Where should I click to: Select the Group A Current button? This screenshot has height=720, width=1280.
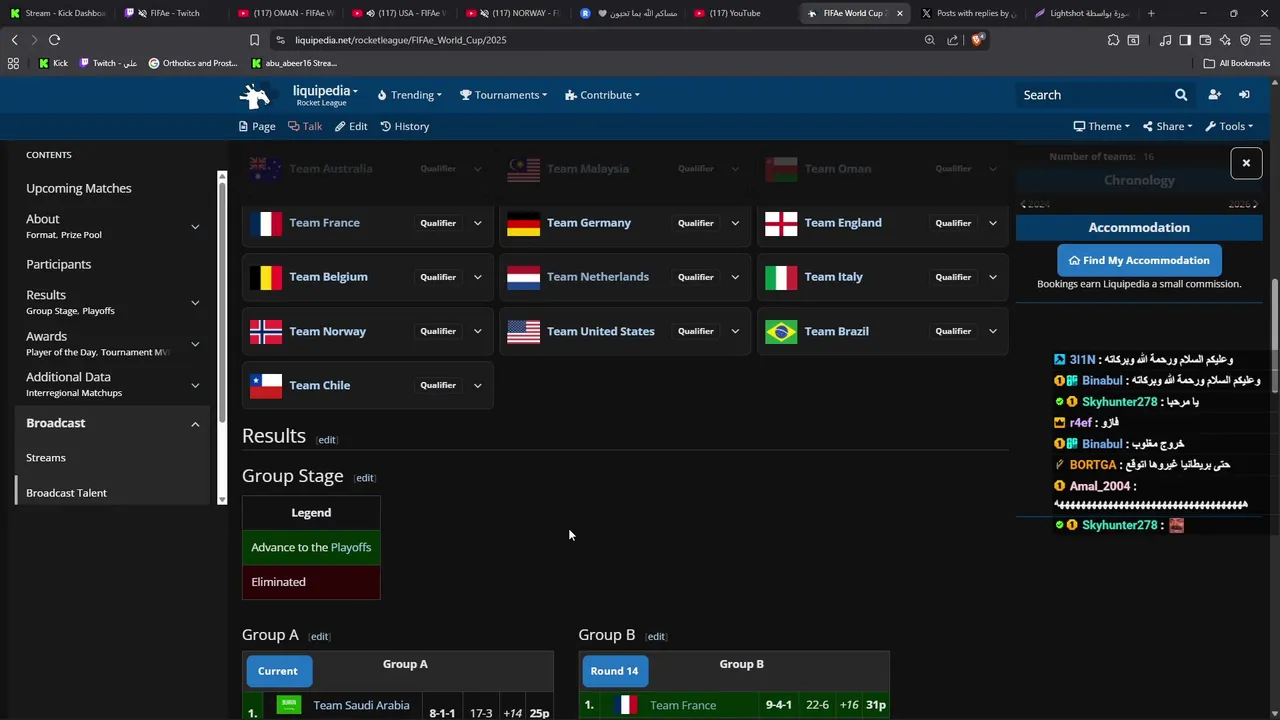[278, 671]
